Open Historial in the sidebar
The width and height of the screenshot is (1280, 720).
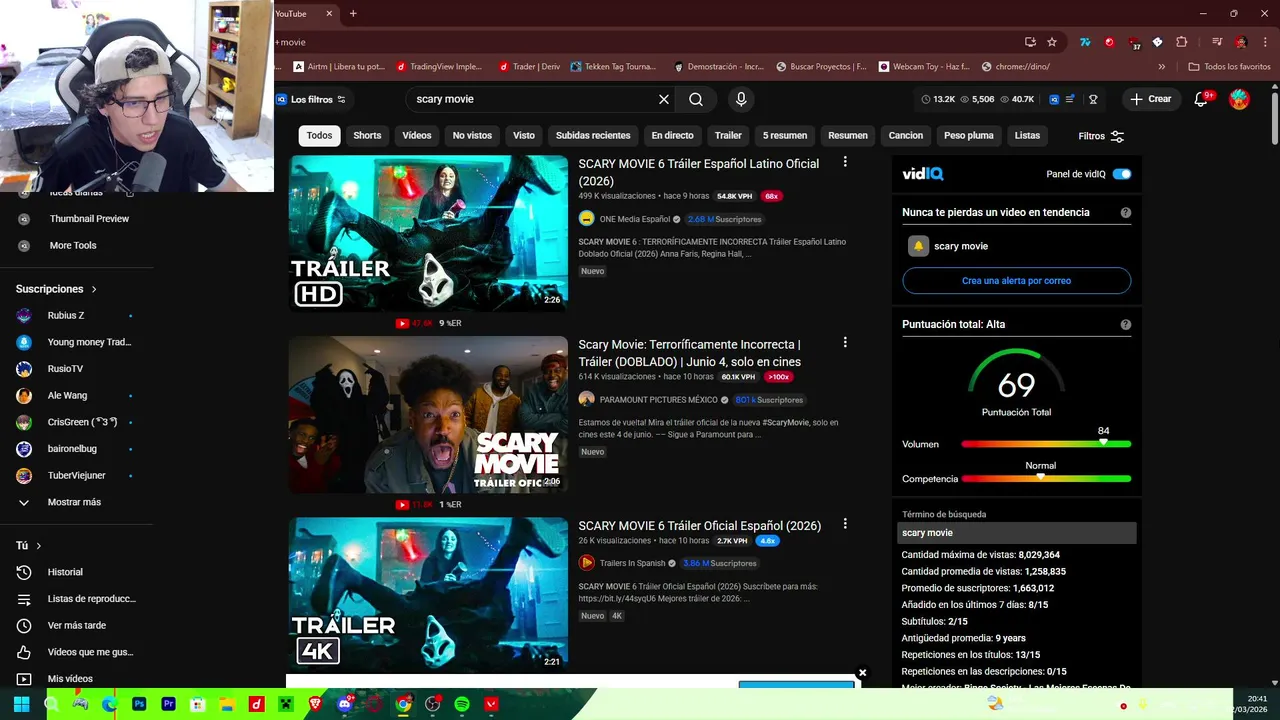click(x=64, y=572)
